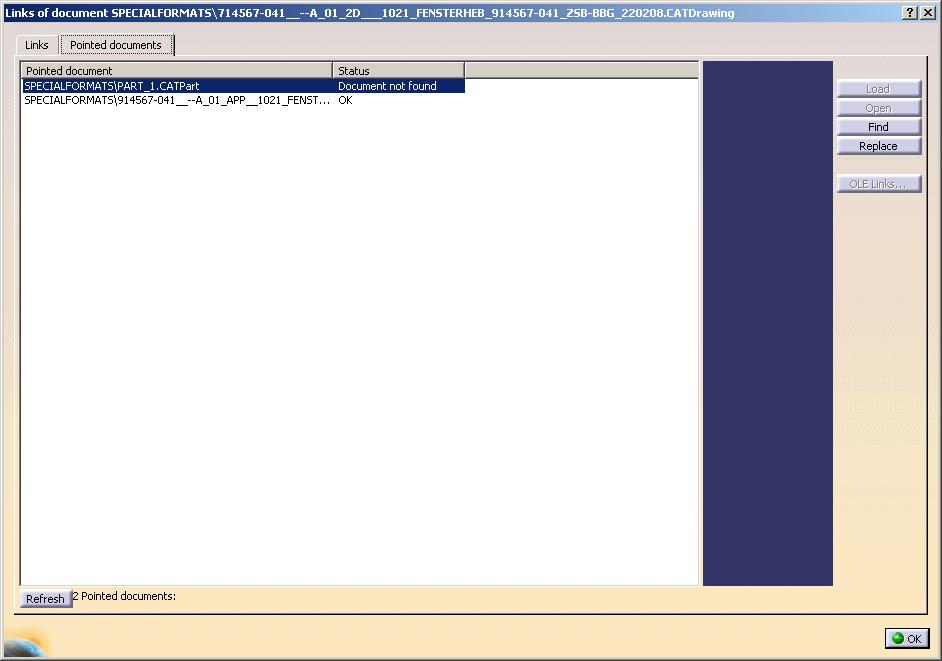
Task: Click the Status column header
Action: [399, 70]
